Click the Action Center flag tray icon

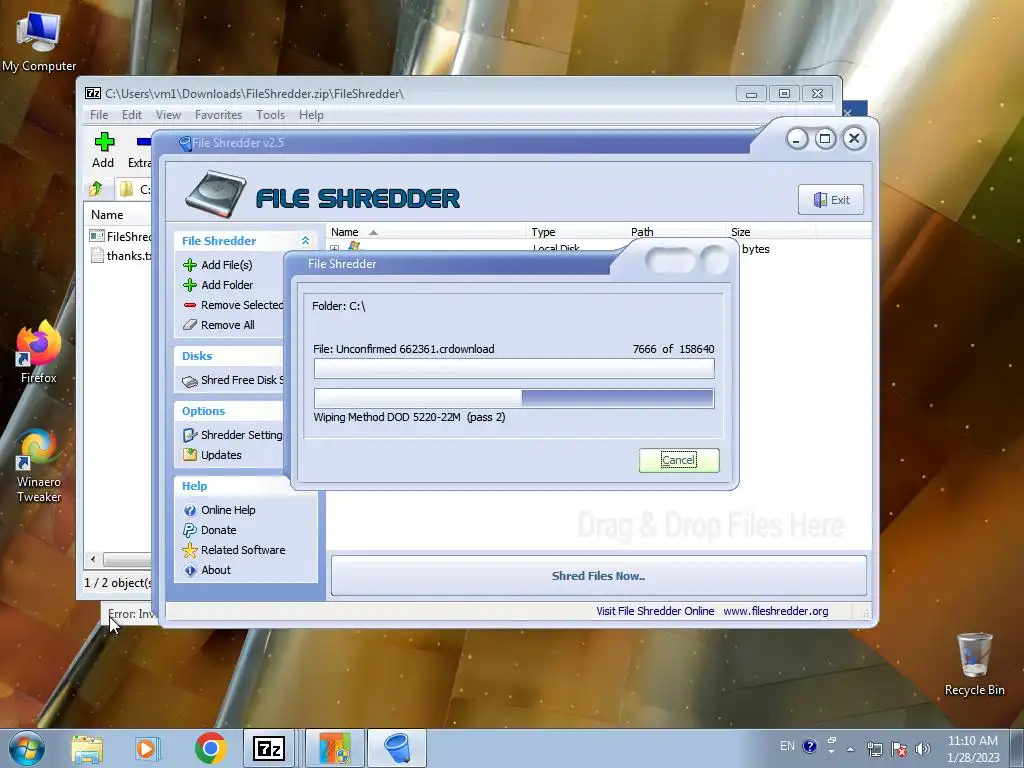[899, 748]
